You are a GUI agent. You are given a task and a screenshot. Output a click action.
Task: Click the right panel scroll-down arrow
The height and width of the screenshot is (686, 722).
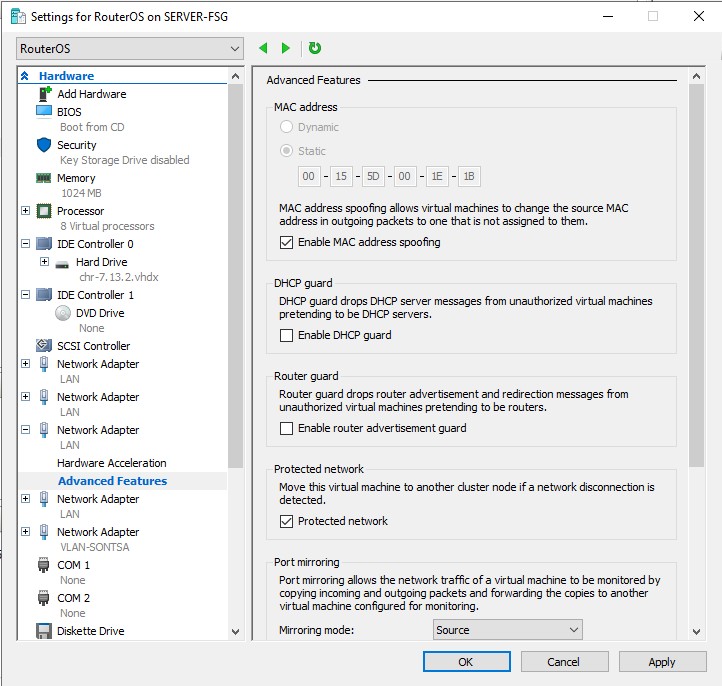(x=696, y=632)
